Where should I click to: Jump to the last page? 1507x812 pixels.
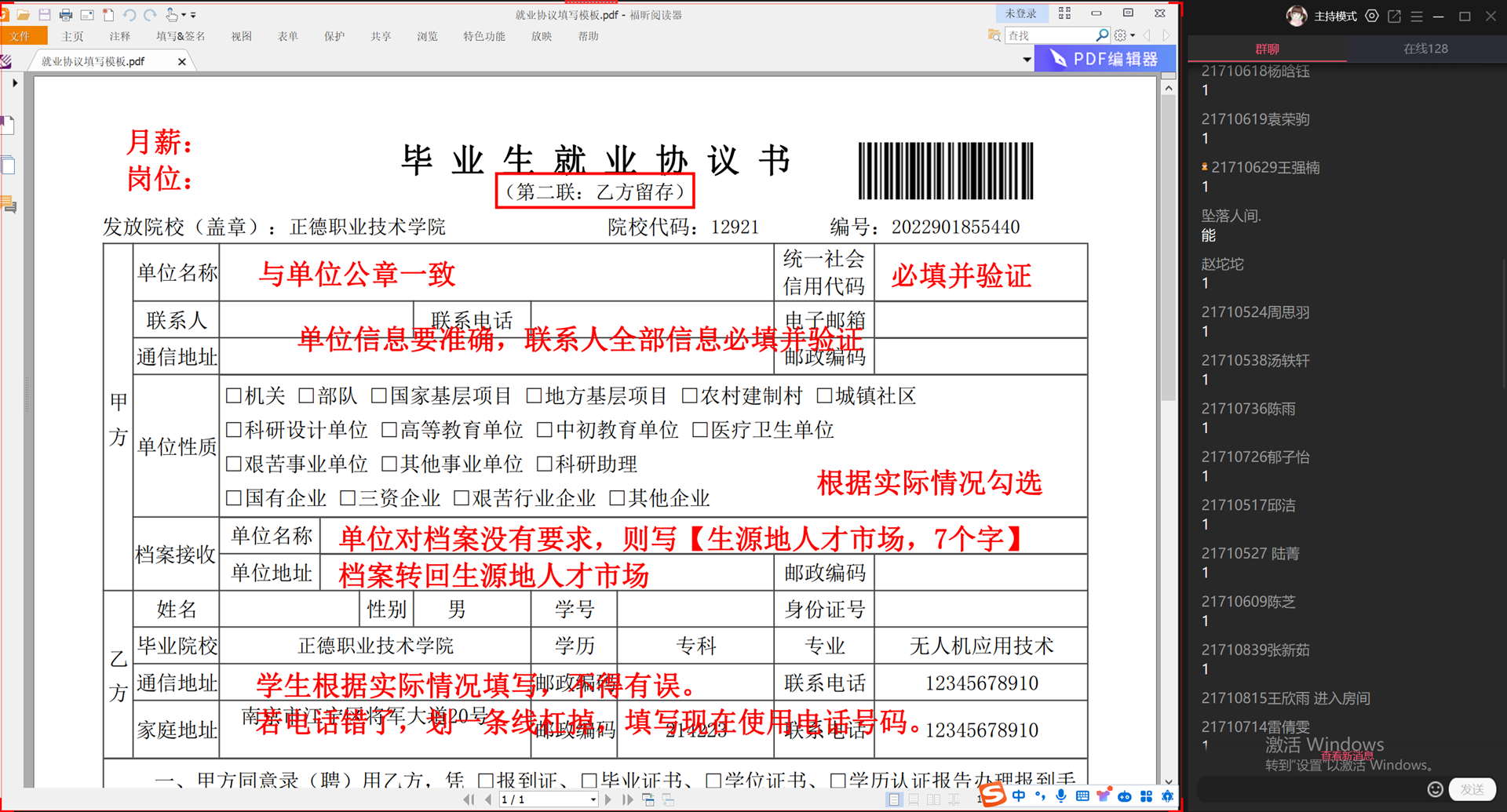(627, 799)
